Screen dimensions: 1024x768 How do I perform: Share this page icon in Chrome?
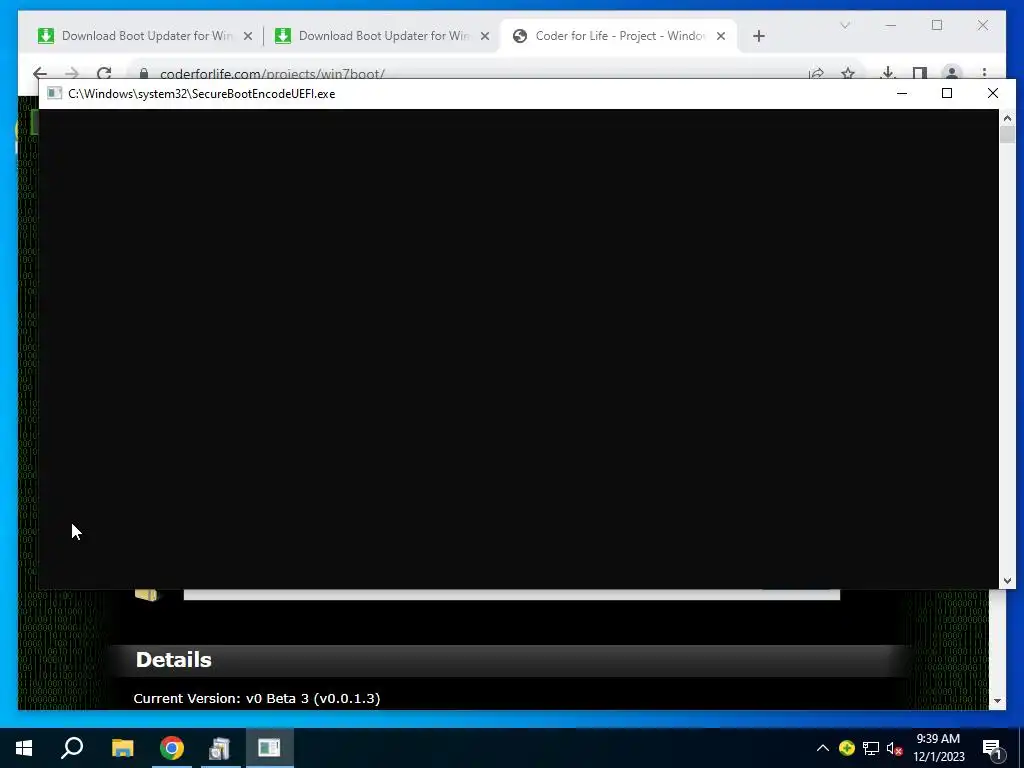click(816, 73)
